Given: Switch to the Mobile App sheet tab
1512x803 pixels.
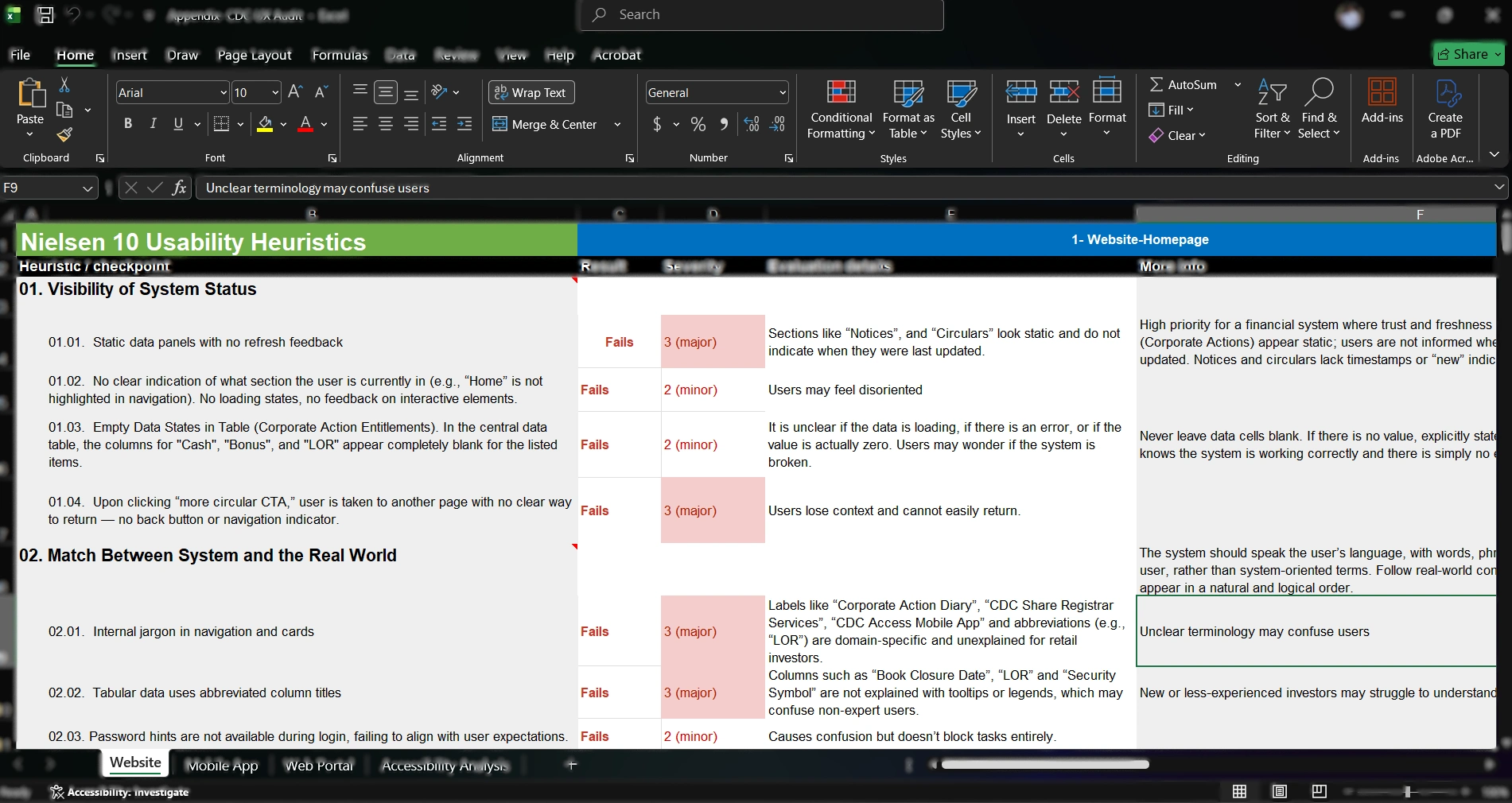Looking at the screenshot, I should pos(222,766).
